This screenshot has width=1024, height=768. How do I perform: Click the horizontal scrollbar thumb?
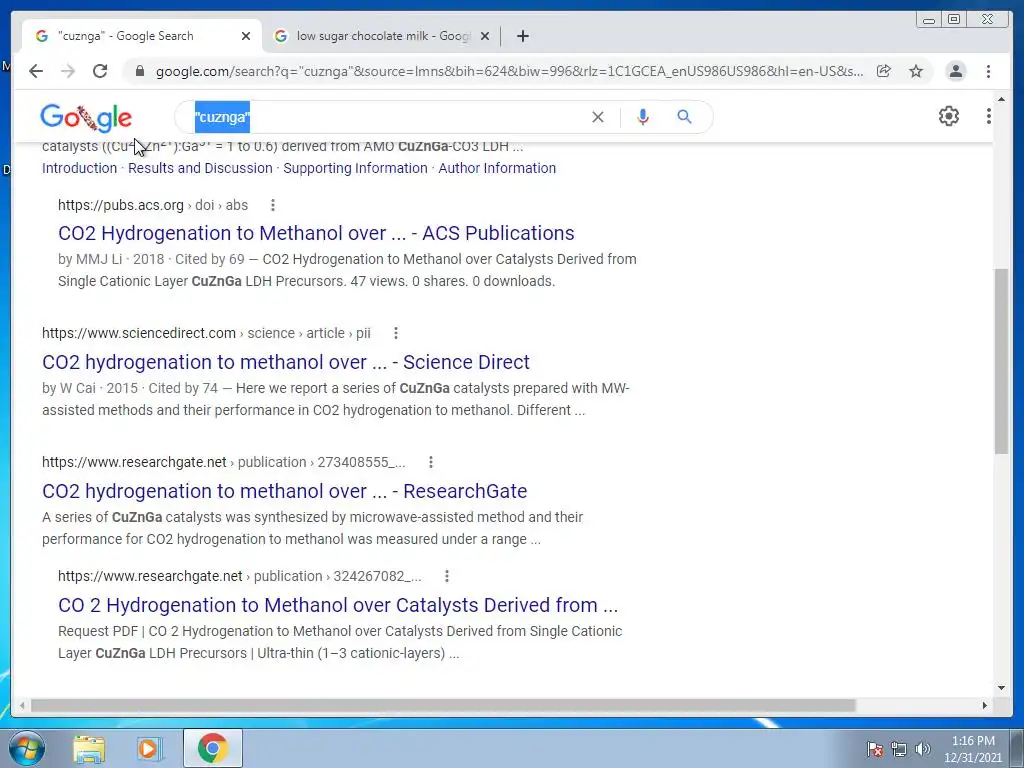pos(443,705)
